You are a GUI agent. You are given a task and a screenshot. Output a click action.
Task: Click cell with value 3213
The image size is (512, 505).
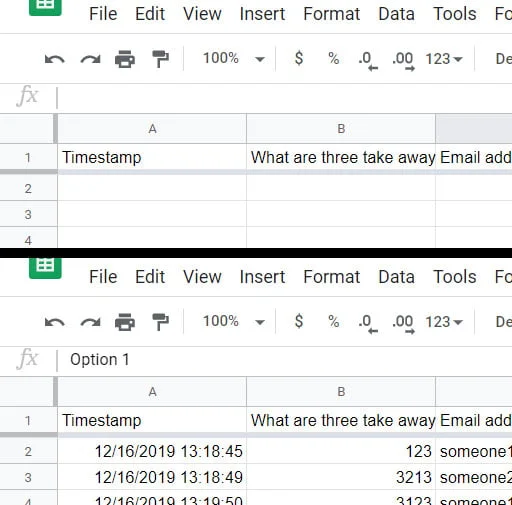(341, 477)
